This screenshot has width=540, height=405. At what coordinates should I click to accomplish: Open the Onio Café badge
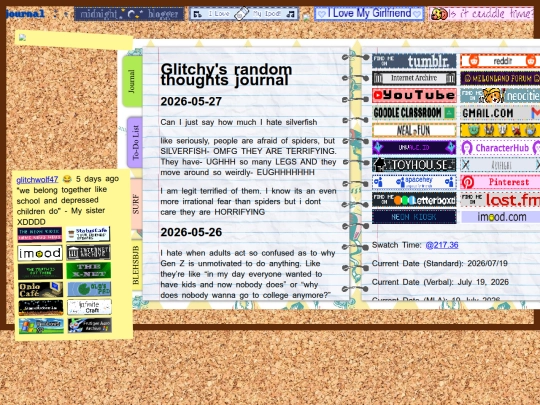[x=40, y=289]
